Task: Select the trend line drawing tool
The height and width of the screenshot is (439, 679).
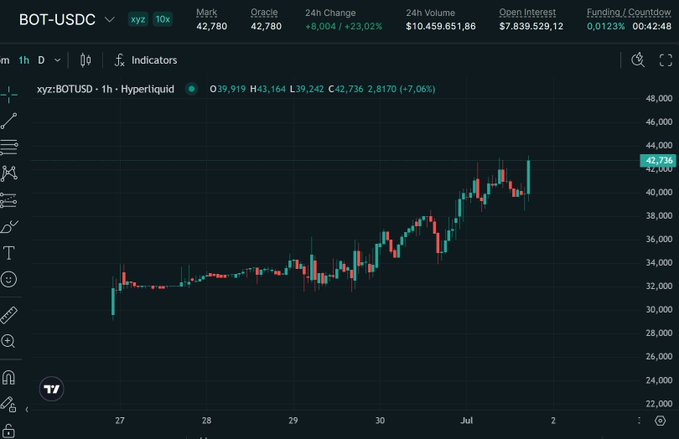Action: [x=9, y=121]
